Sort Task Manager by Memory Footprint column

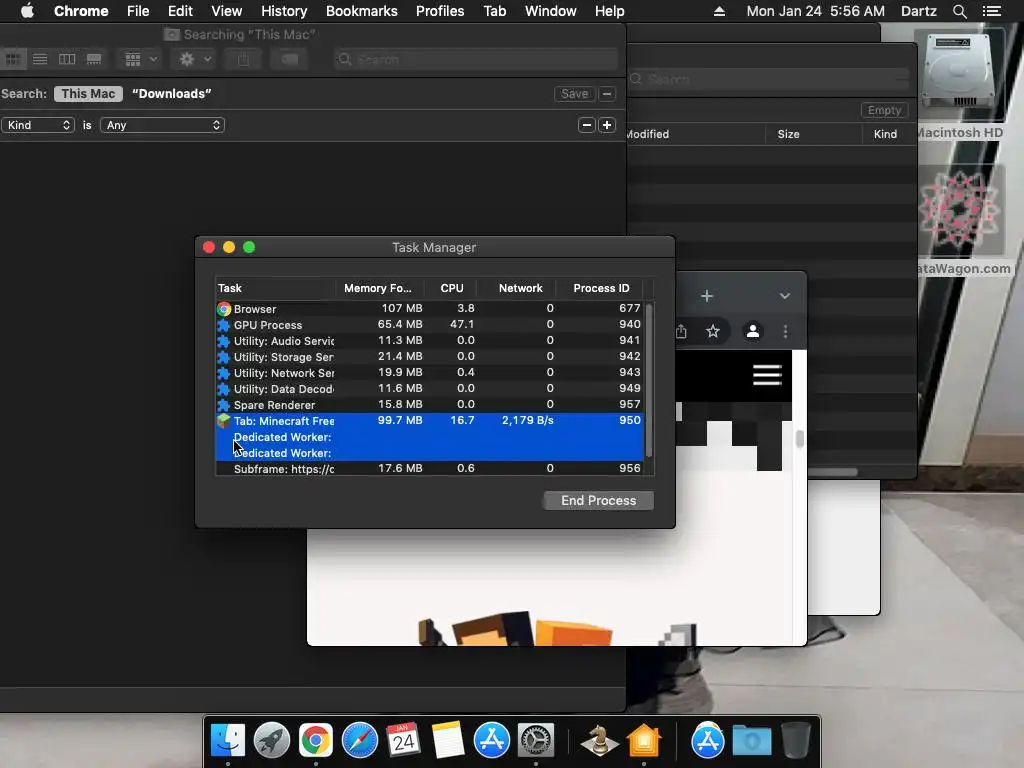[x=378, y=288]
